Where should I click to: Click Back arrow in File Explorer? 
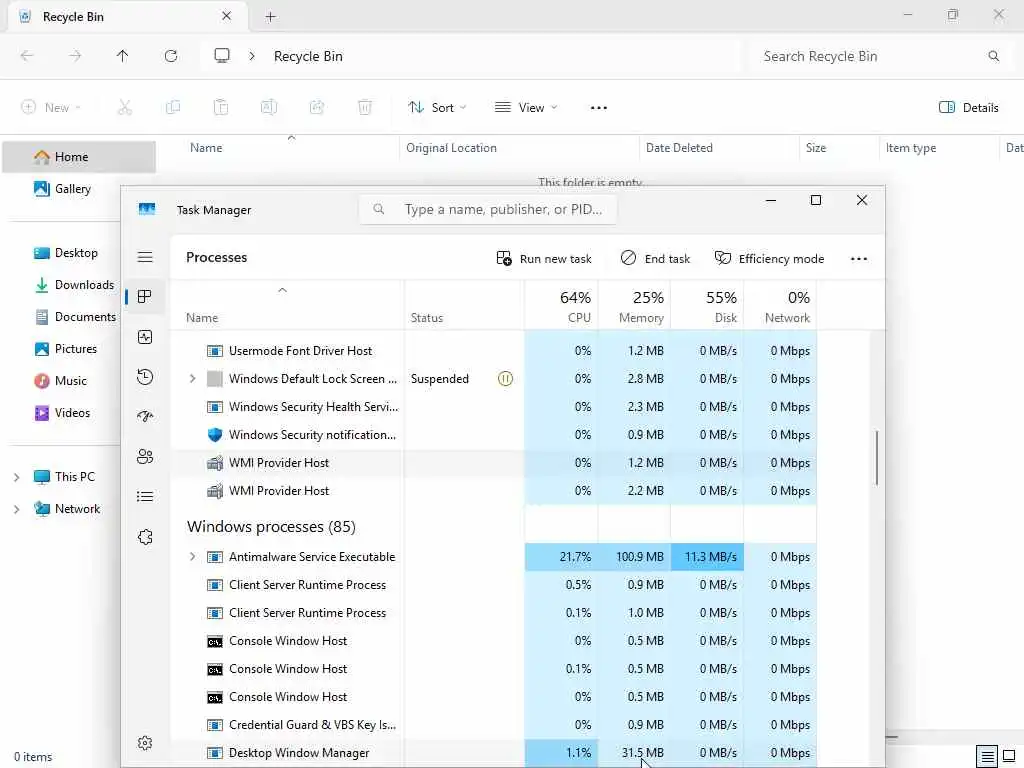pyautogui.click(x=27, y=56)
